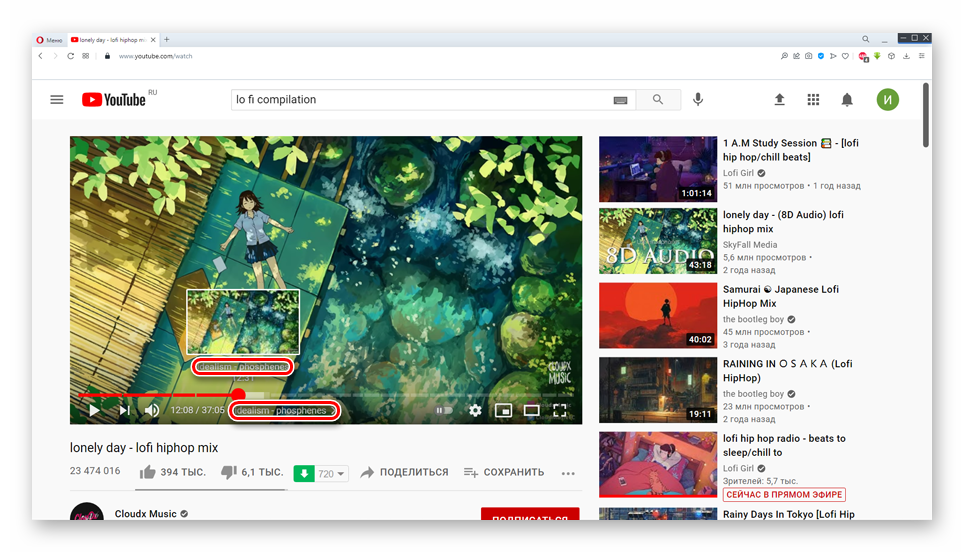The image size is (964, 552).
Task: Open the on-screen keyboard in search box
Action: coord(620,100)
